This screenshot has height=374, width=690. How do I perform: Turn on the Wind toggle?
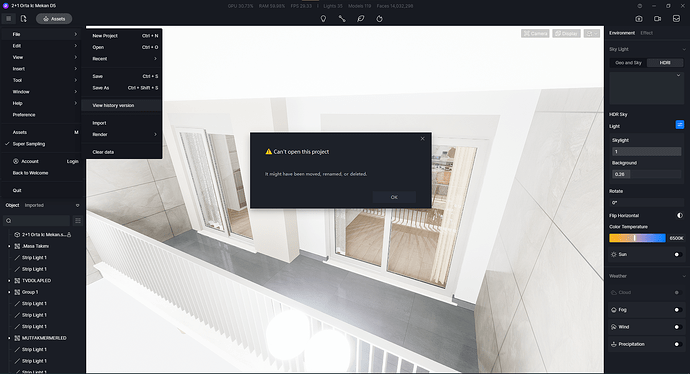pos(678,327)
